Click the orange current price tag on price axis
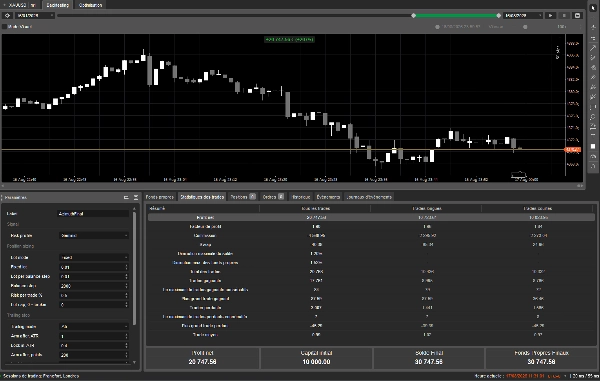 pyautogui.click(x=573, y=150)
